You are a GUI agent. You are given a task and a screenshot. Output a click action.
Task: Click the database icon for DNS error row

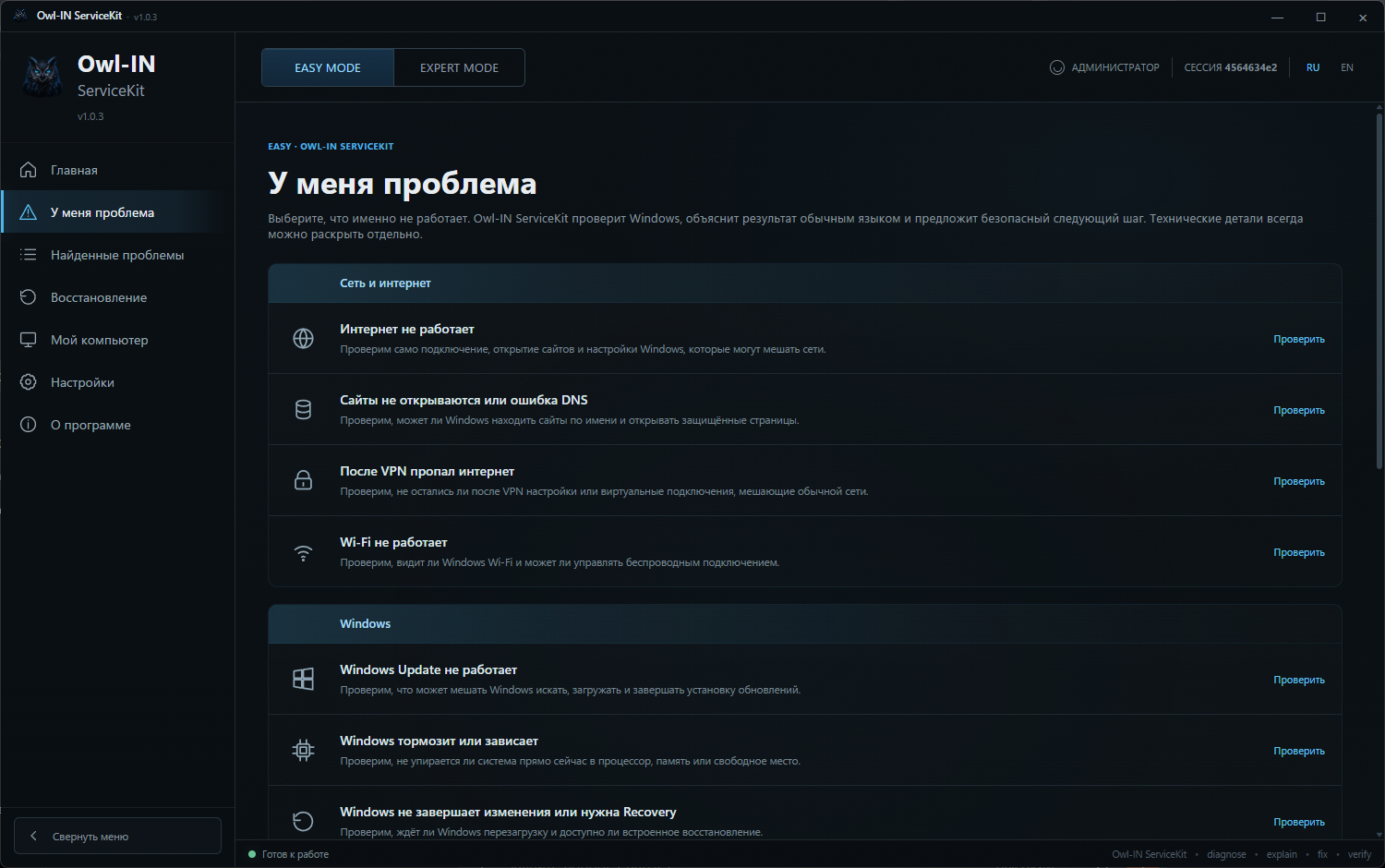303,410
